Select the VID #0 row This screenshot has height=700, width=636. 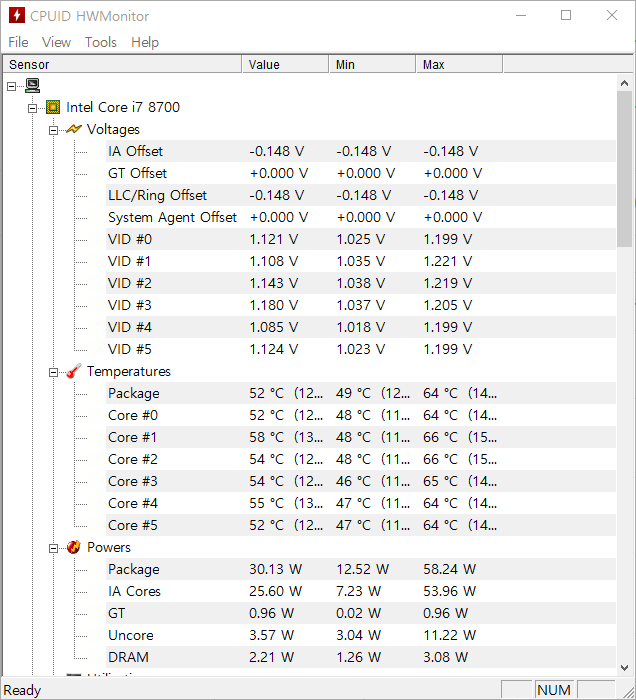(x=361, y=239)
